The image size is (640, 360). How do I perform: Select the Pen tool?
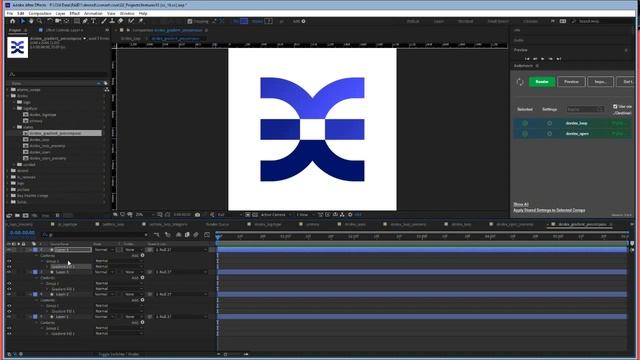click(85, 21)
